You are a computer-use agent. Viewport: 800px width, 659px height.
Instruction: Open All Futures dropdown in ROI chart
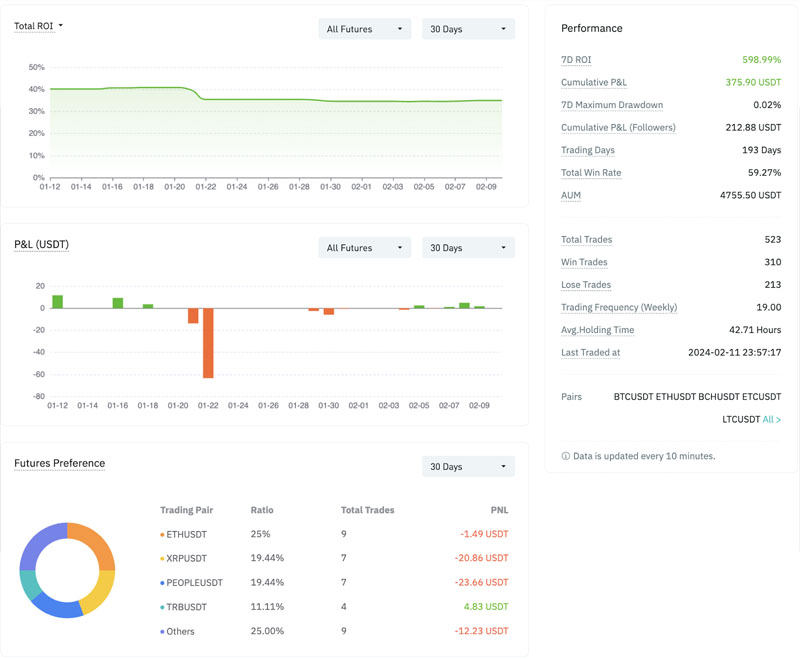(x=364, y=29)
